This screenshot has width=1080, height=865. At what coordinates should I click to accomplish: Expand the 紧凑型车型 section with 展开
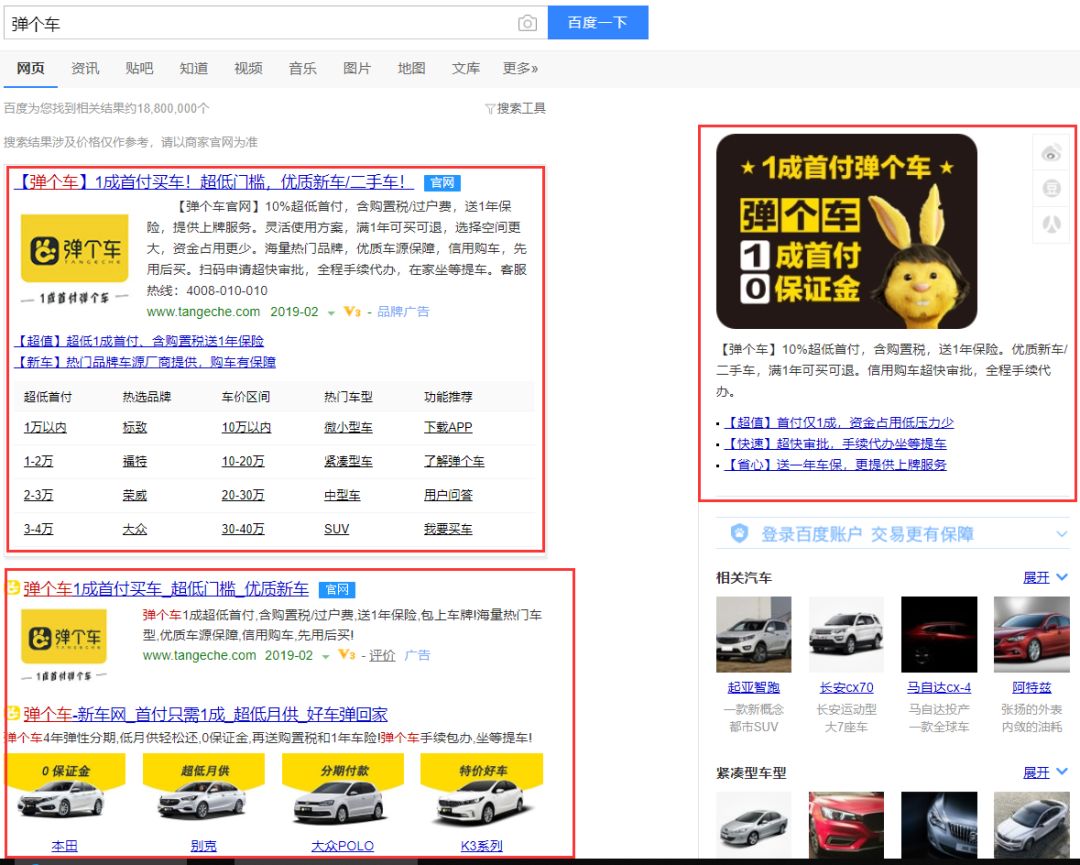pyautogui.click(x=1045, y=773)
